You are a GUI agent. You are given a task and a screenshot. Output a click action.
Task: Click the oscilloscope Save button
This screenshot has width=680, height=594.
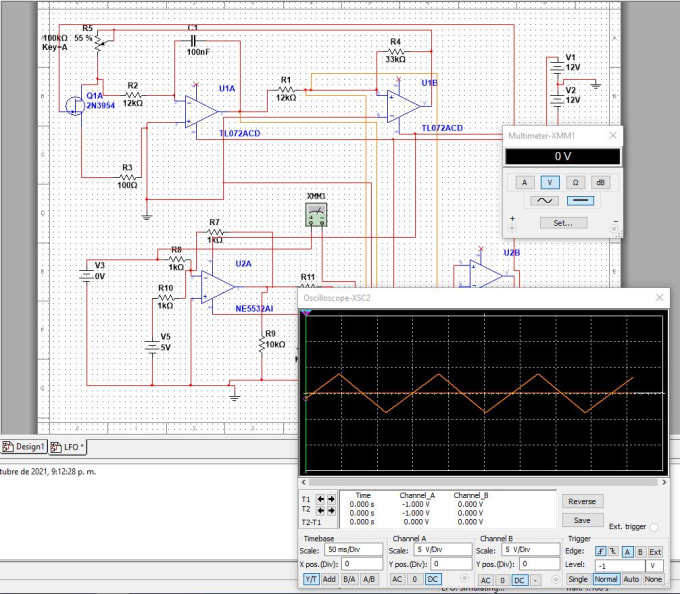(x=582, y=520)
